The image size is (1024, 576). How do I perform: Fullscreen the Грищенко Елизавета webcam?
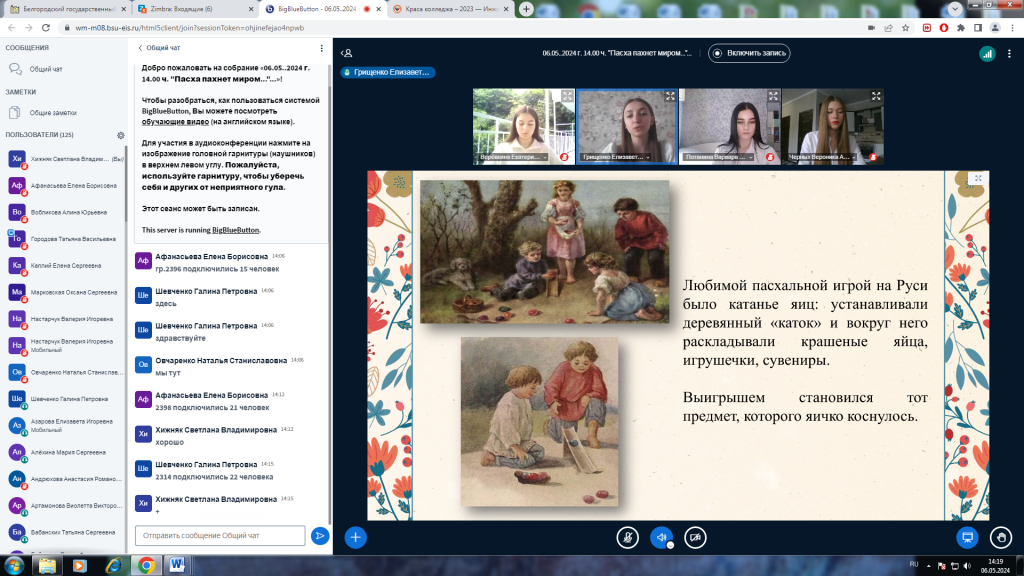click(x=670, y=96)
